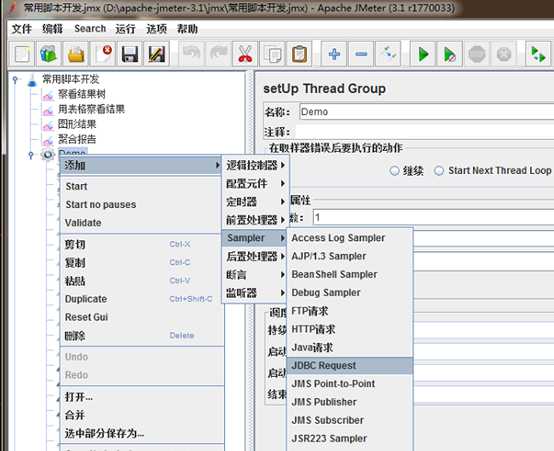Click the test plan flask icon

(x=32, y=80)
